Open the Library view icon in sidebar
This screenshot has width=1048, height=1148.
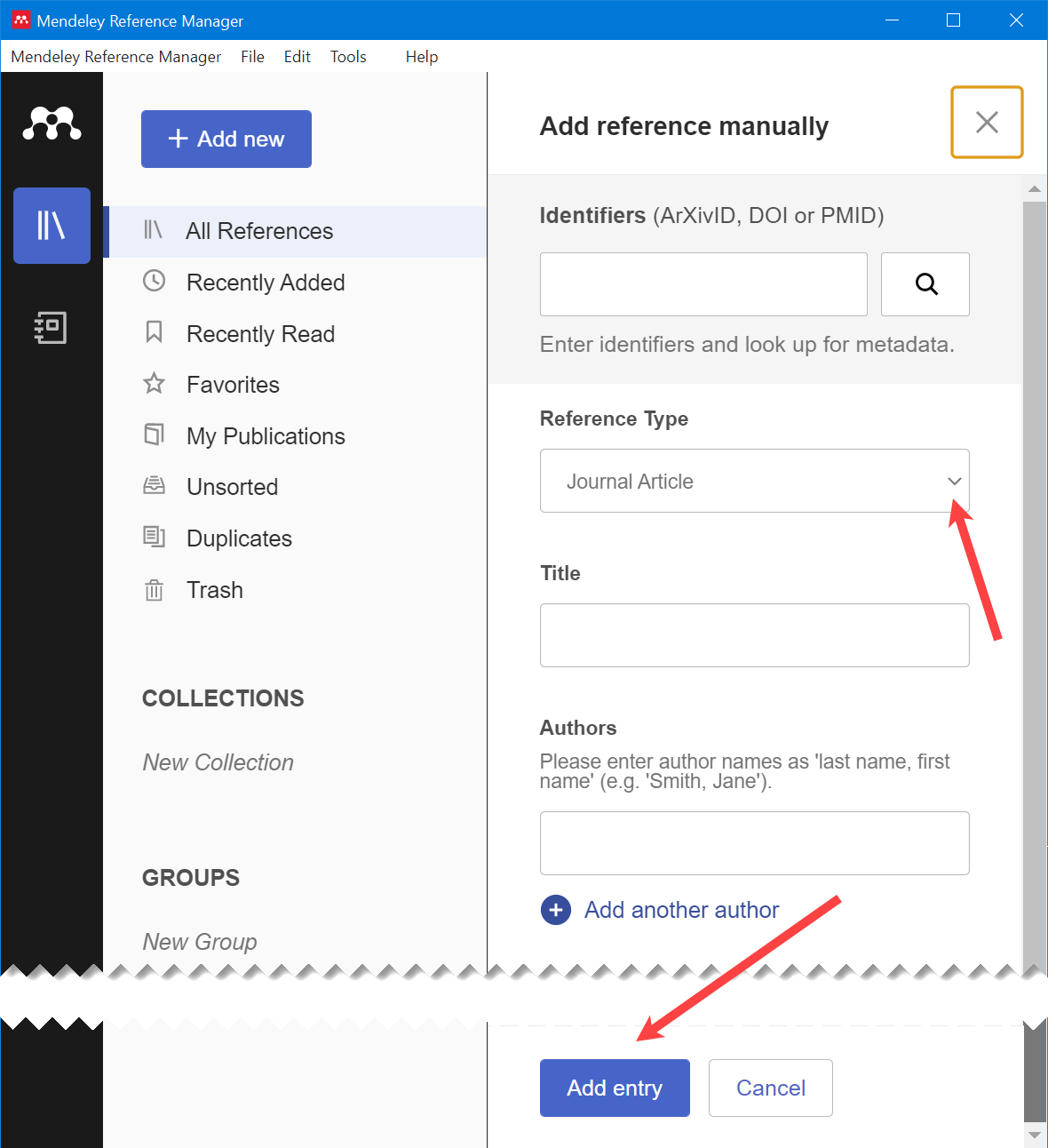pos(52,226)
